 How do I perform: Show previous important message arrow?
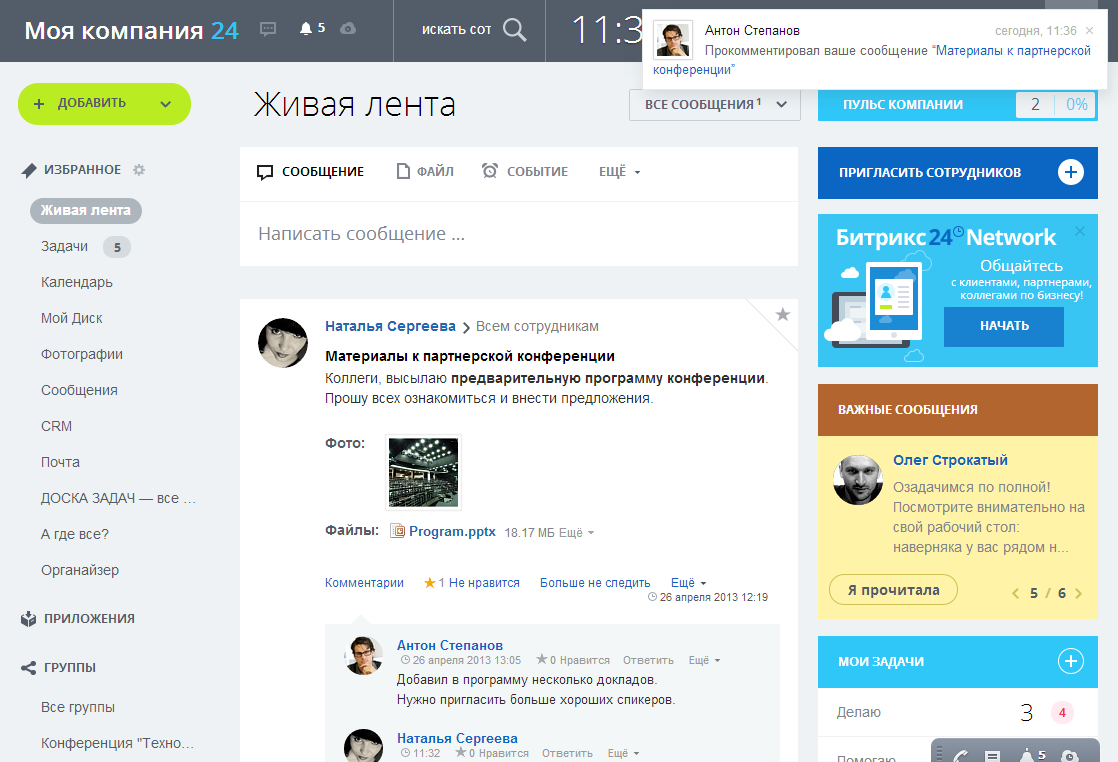pyautogui.click(x=1015, y=593)
